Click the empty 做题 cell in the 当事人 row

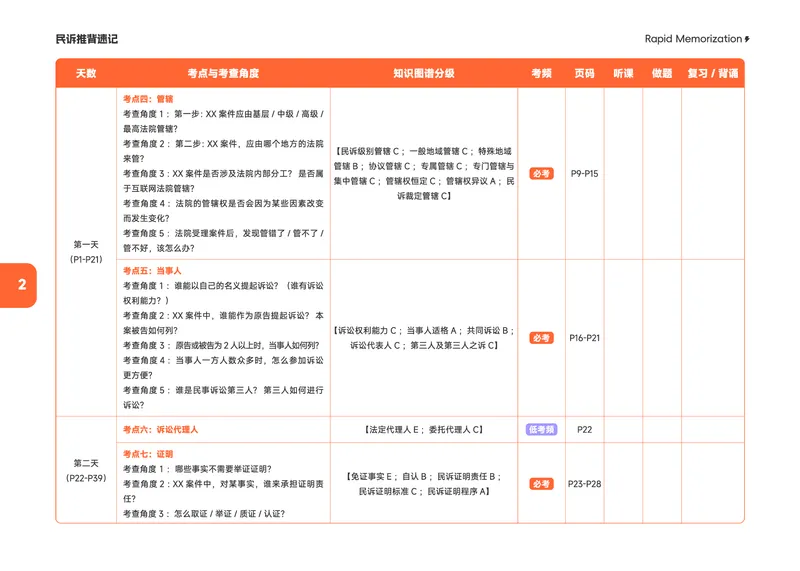click(662, 338)
